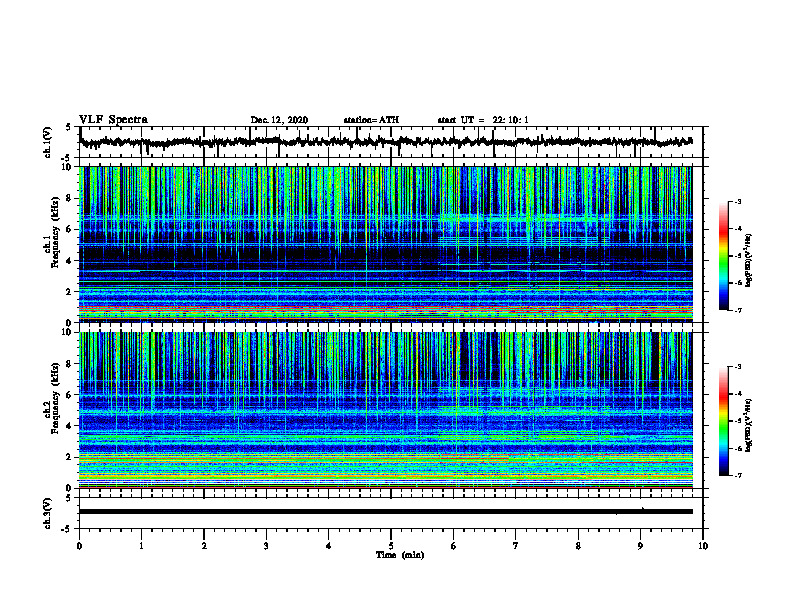This screenshot has height=612, width=792.
Task: Select the date text "Dec. 12, 2020"
Action: click(279, 120)
